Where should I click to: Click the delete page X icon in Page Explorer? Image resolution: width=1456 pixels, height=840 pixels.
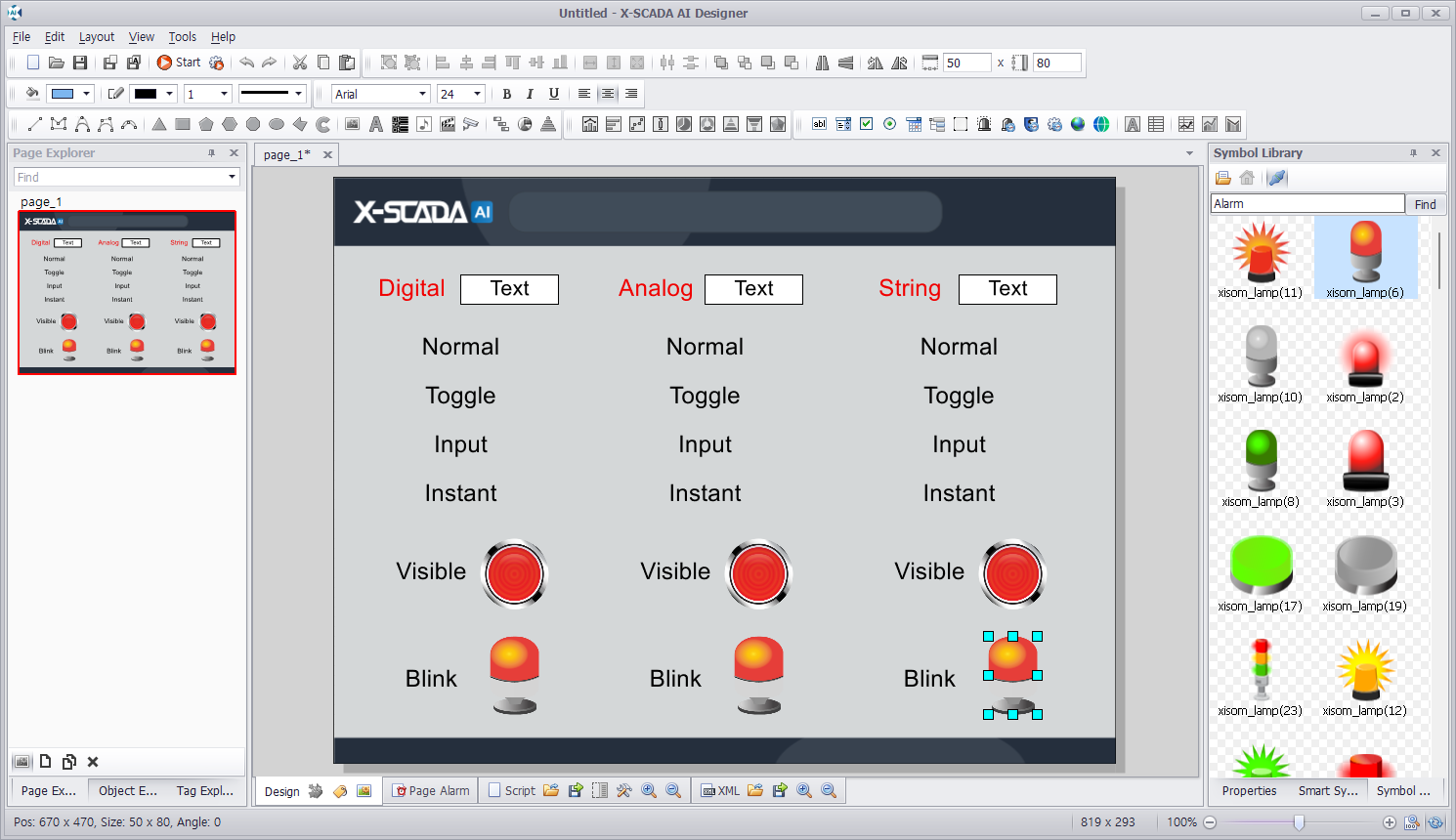pos(93,762)
